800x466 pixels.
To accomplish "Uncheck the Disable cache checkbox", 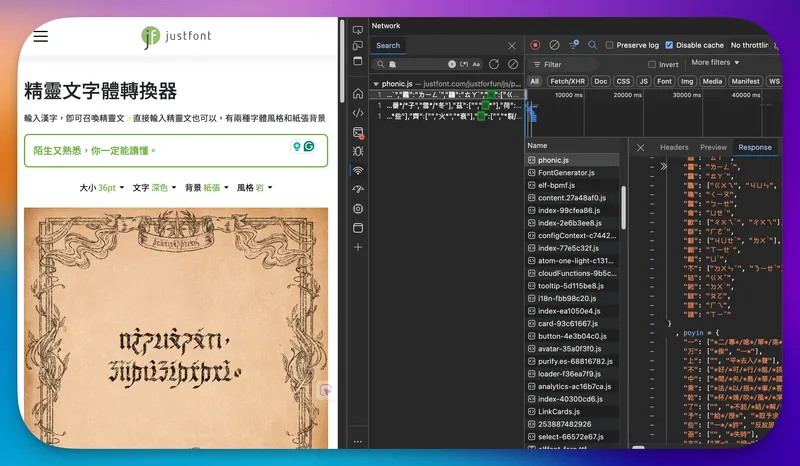I will point(669,45).
